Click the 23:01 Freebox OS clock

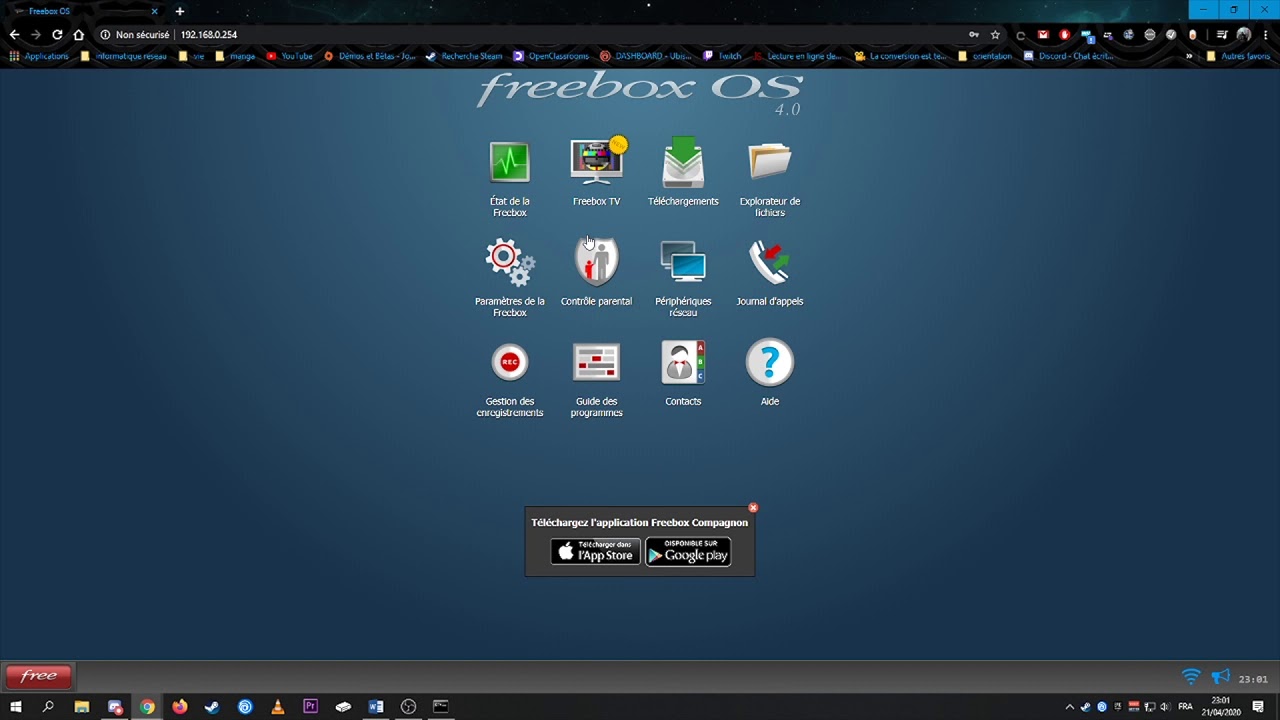coord(1253,679)
